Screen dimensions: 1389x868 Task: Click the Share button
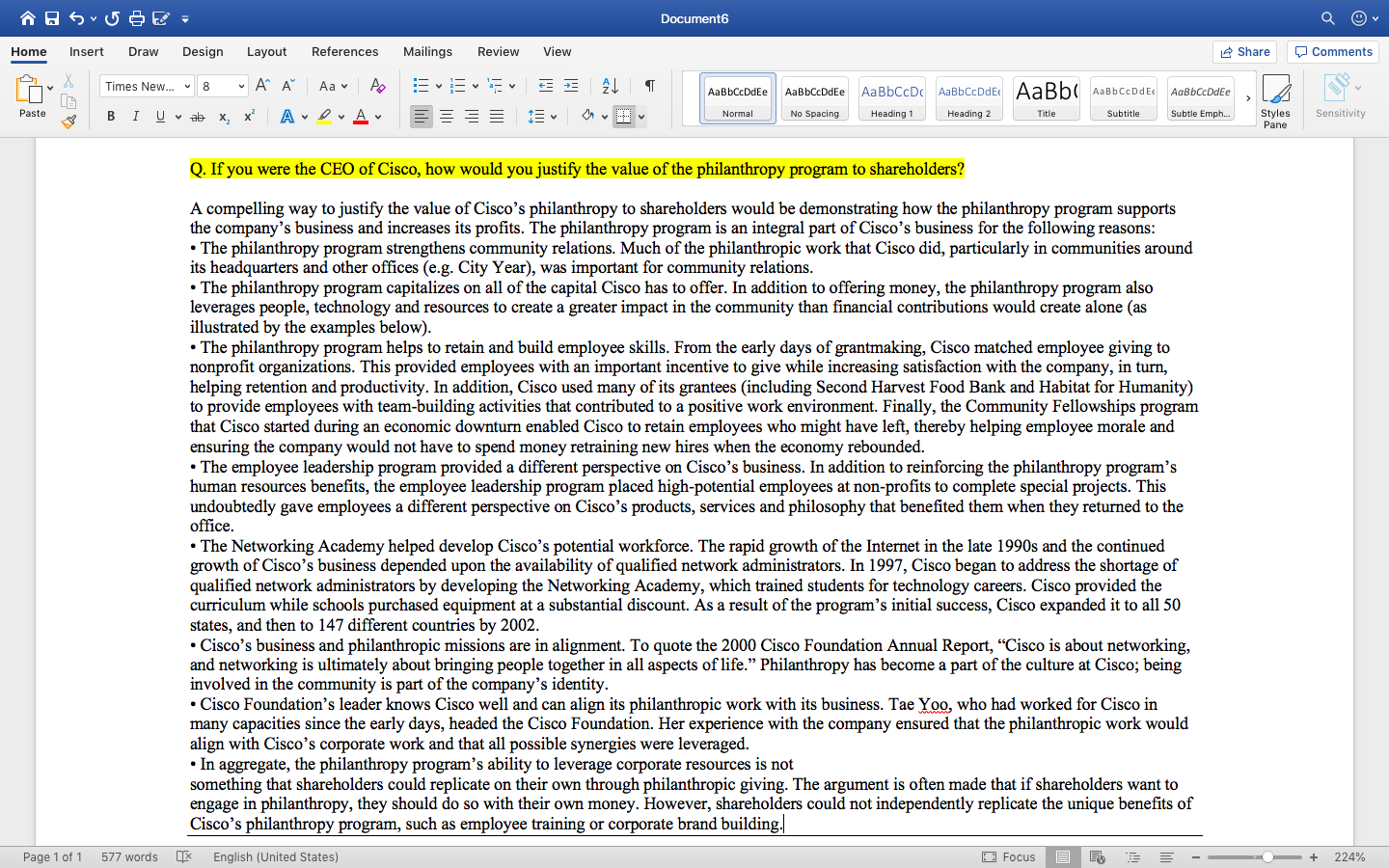(x=1244, y=52)
